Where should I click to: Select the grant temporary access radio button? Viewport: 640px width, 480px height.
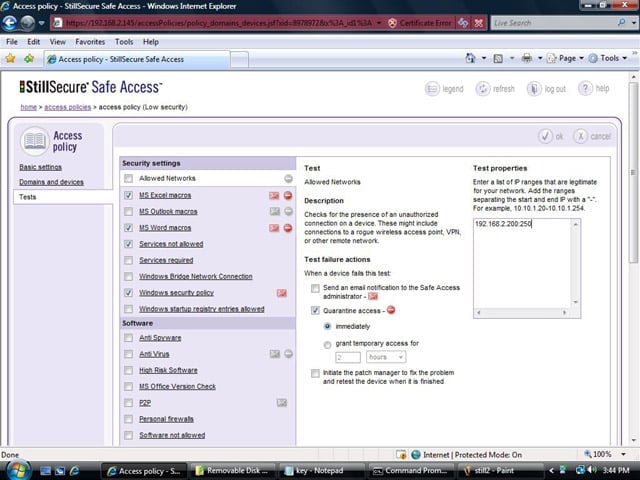point(327,345)
